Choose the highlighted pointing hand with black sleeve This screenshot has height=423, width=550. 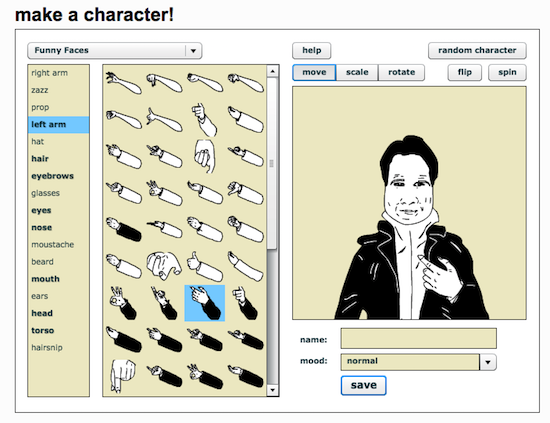204,303
